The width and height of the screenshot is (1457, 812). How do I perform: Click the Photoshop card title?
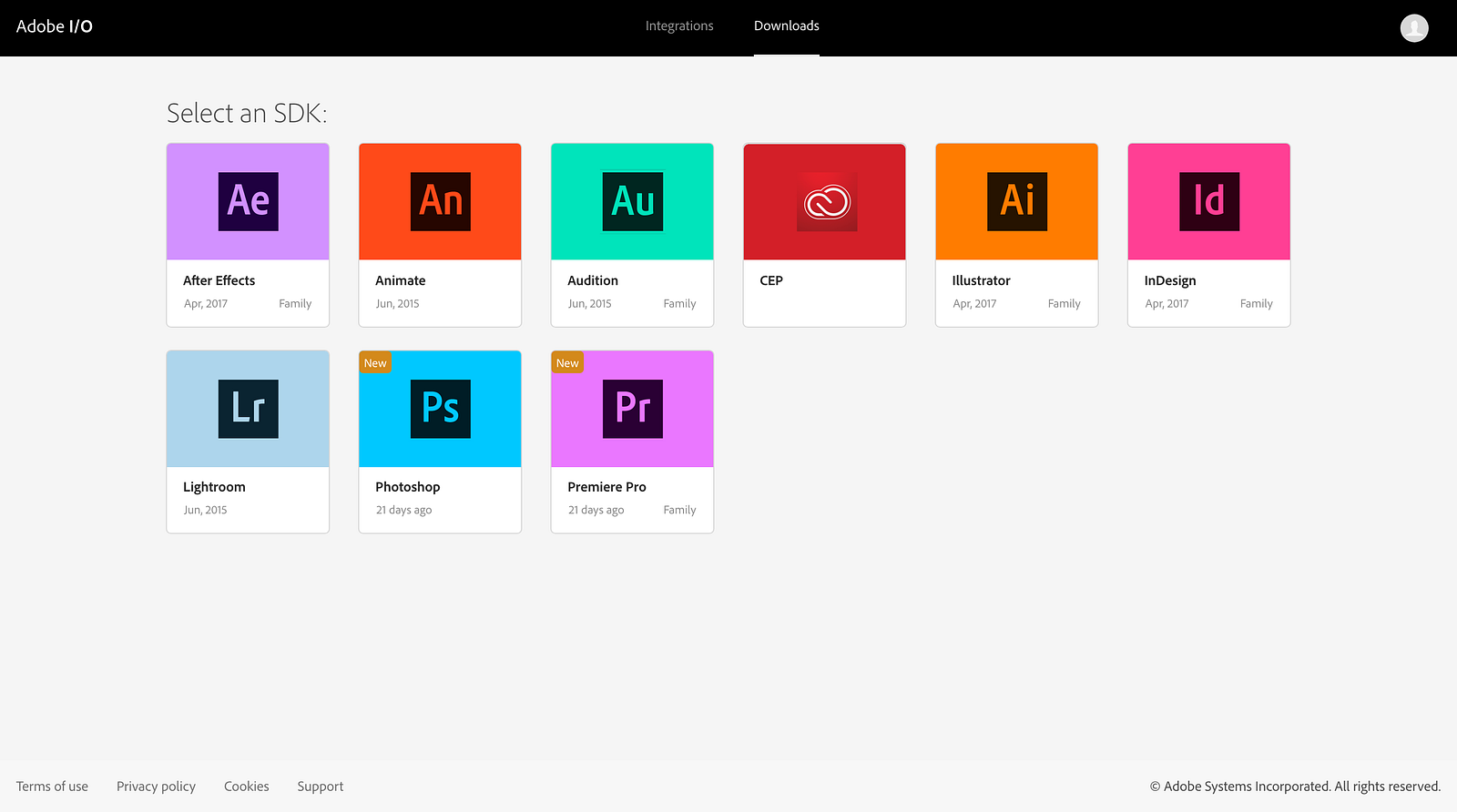point(408,487)
